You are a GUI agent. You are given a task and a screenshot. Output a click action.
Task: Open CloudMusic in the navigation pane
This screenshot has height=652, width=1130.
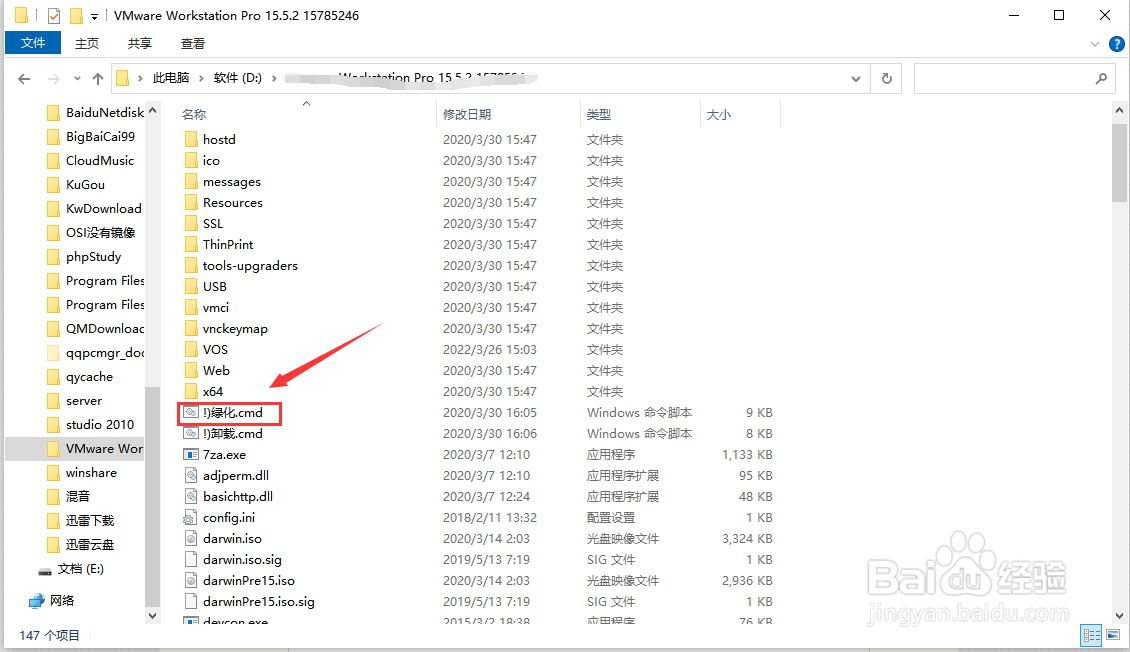click(x=99, y=160)
